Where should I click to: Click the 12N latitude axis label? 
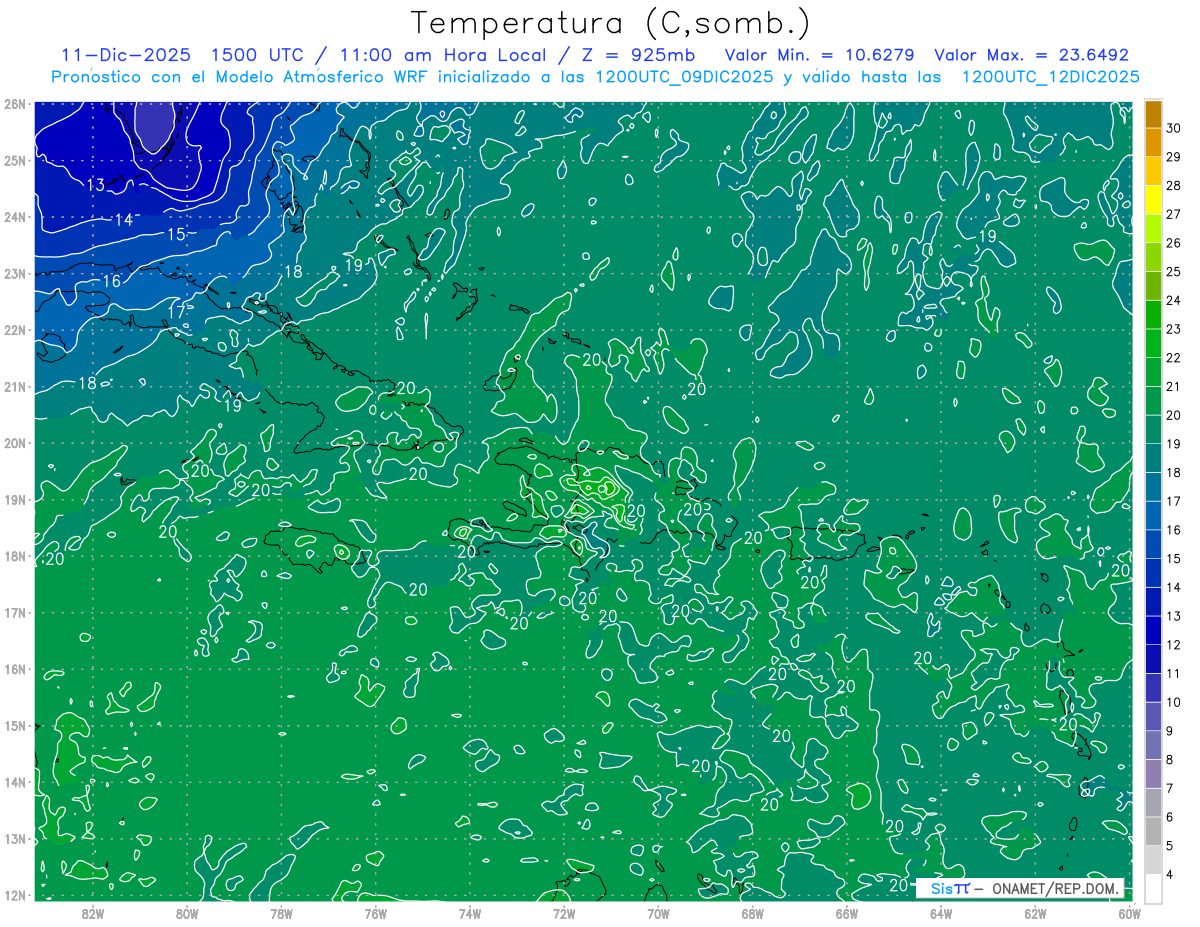(14, 895)
